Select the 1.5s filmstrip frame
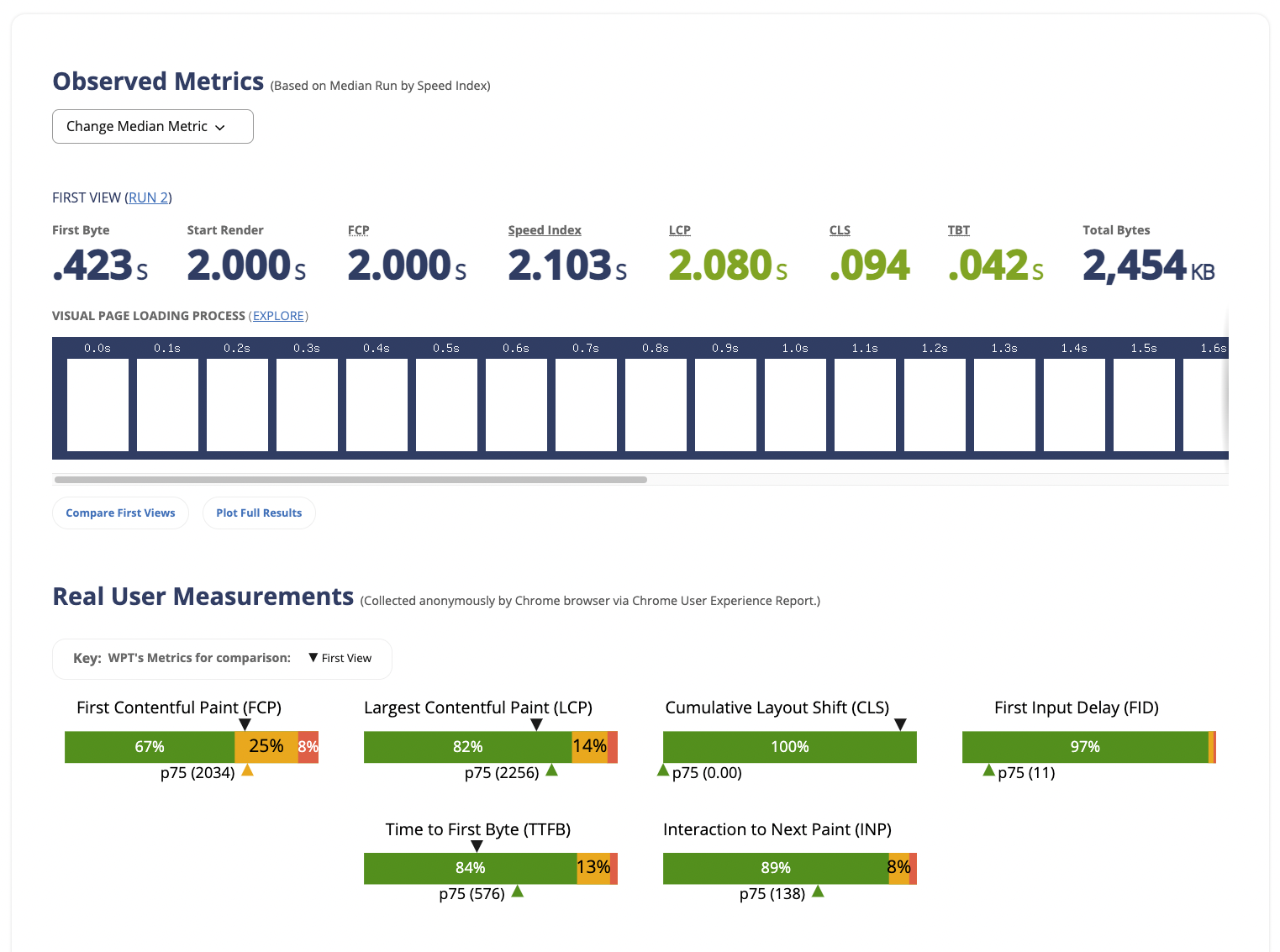 1144,405
